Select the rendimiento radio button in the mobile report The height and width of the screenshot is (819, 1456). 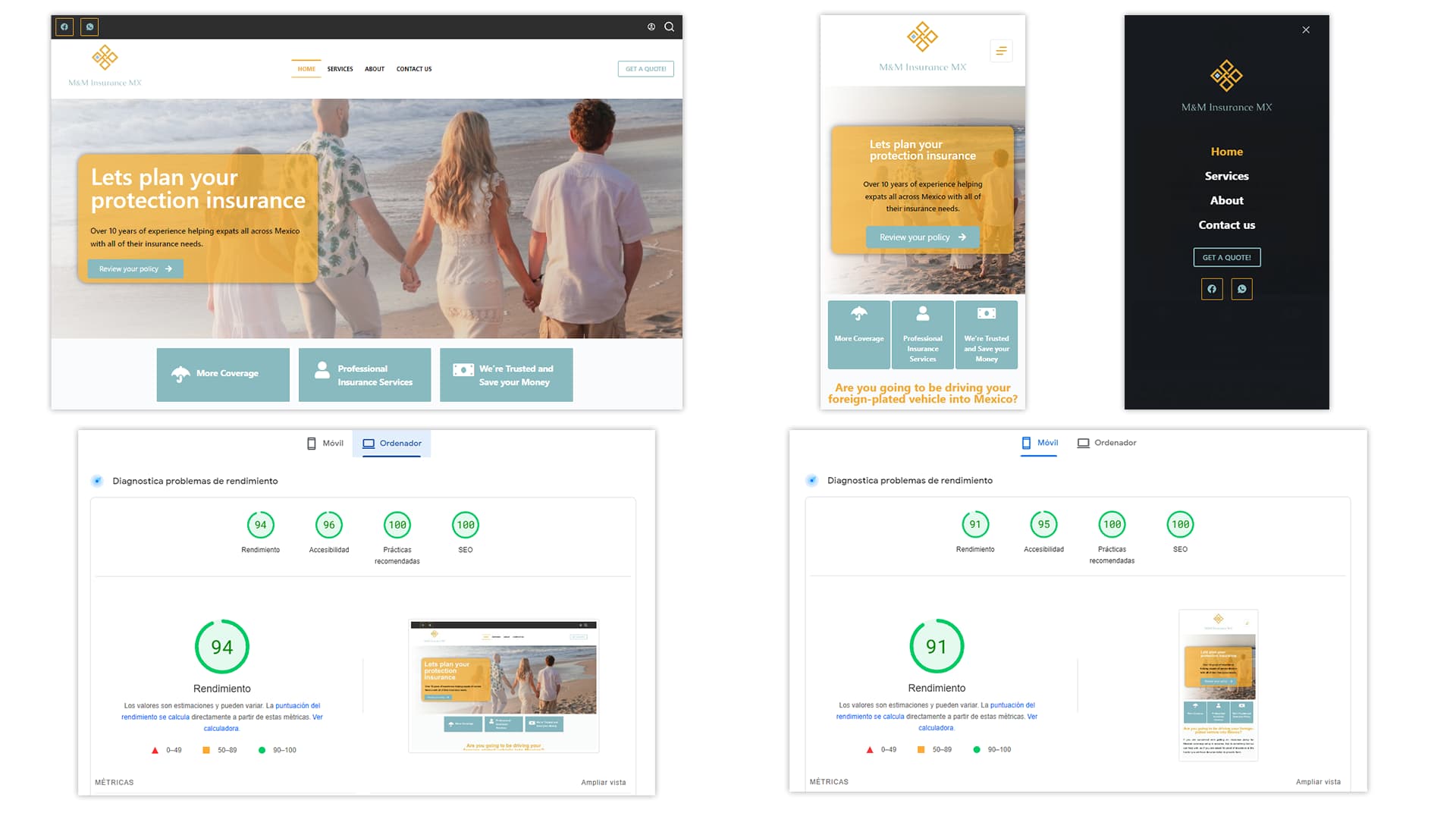[x=812, y=480]
